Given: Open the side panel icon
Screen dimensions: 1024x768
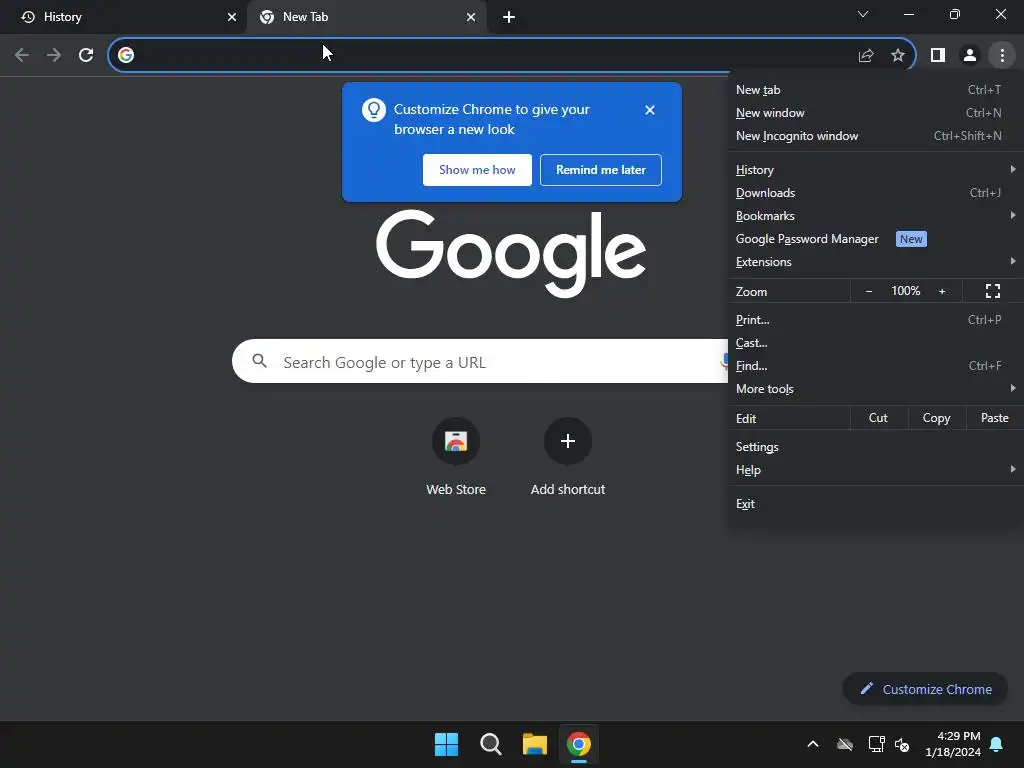Looking at the screenshot, I should [x=938, y=56].
